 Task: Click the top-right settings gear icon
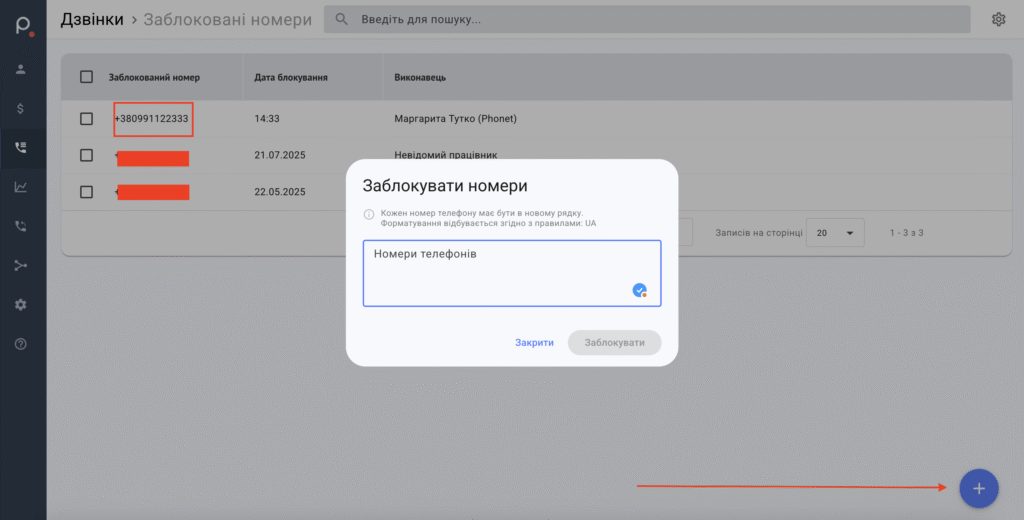[998, 20]
